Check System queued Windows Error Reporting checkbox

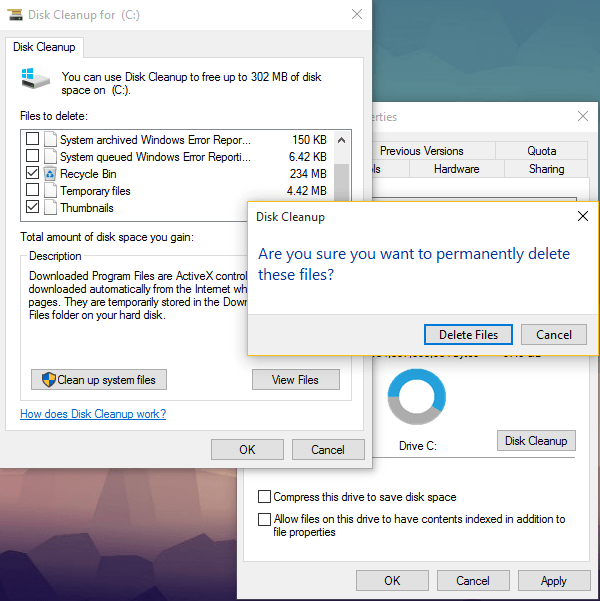click(33, 156)
